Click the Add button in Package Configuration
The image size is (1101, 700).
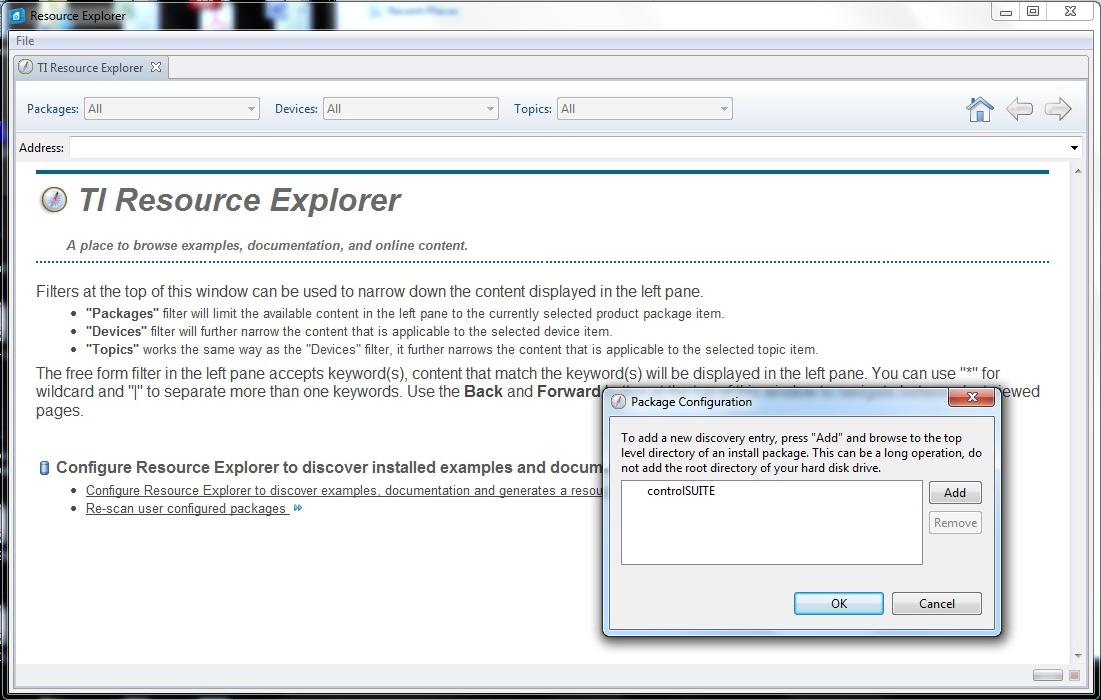(954, 493)
